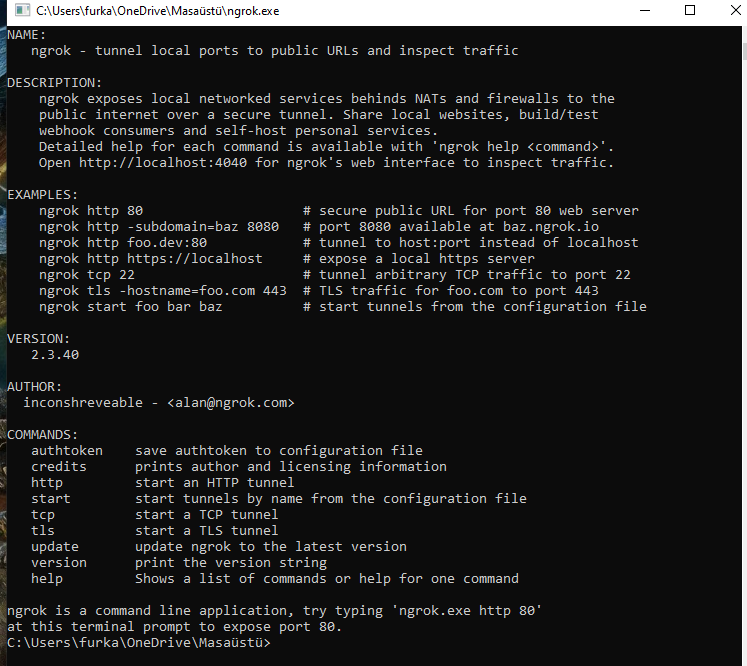Image resolution: width=747 pixels, height=666 pixels.
Task: Click the version command in COMMANDS list
Action: click(59, 563)
